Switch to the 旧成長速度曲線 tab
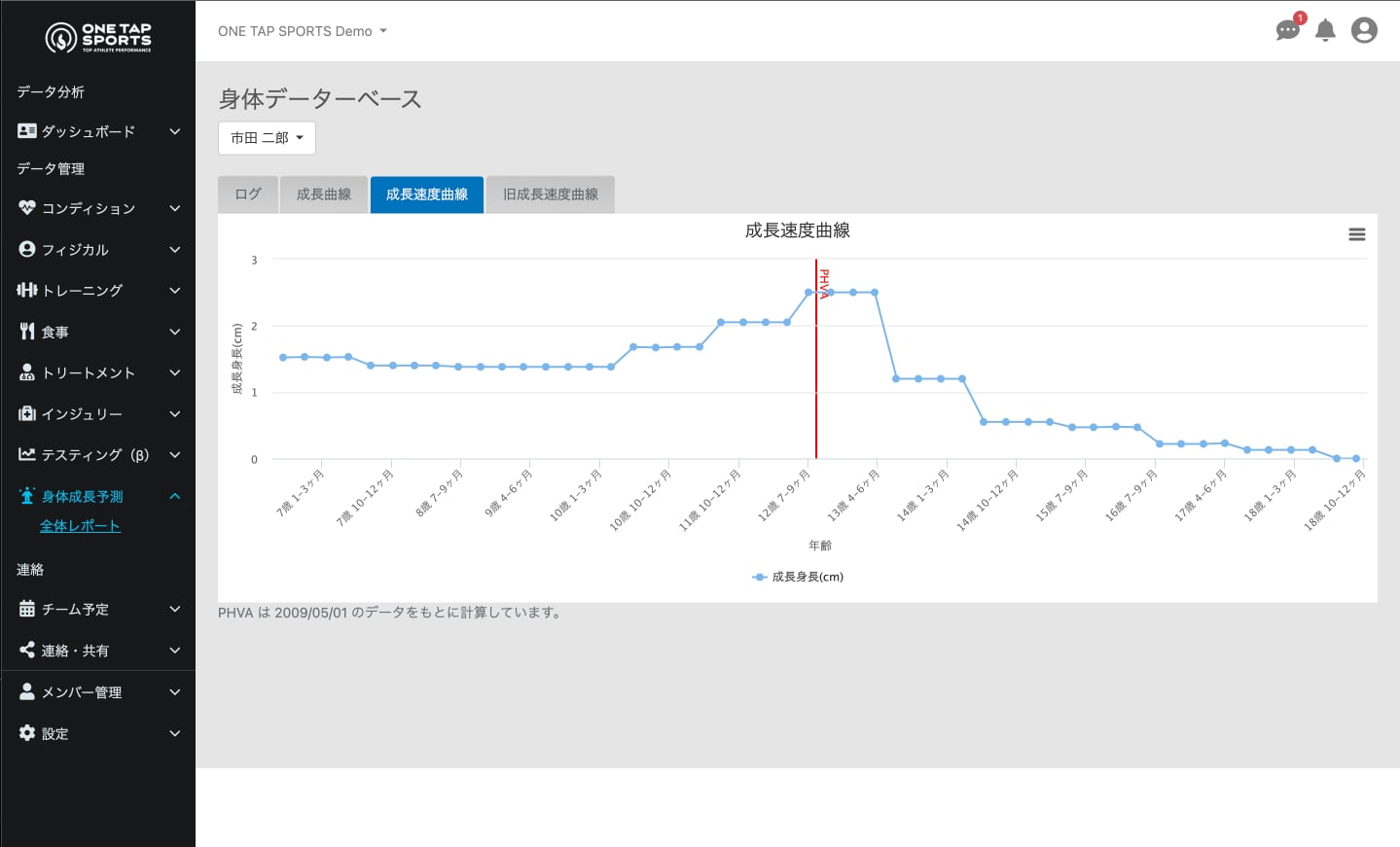 [551, 194]
